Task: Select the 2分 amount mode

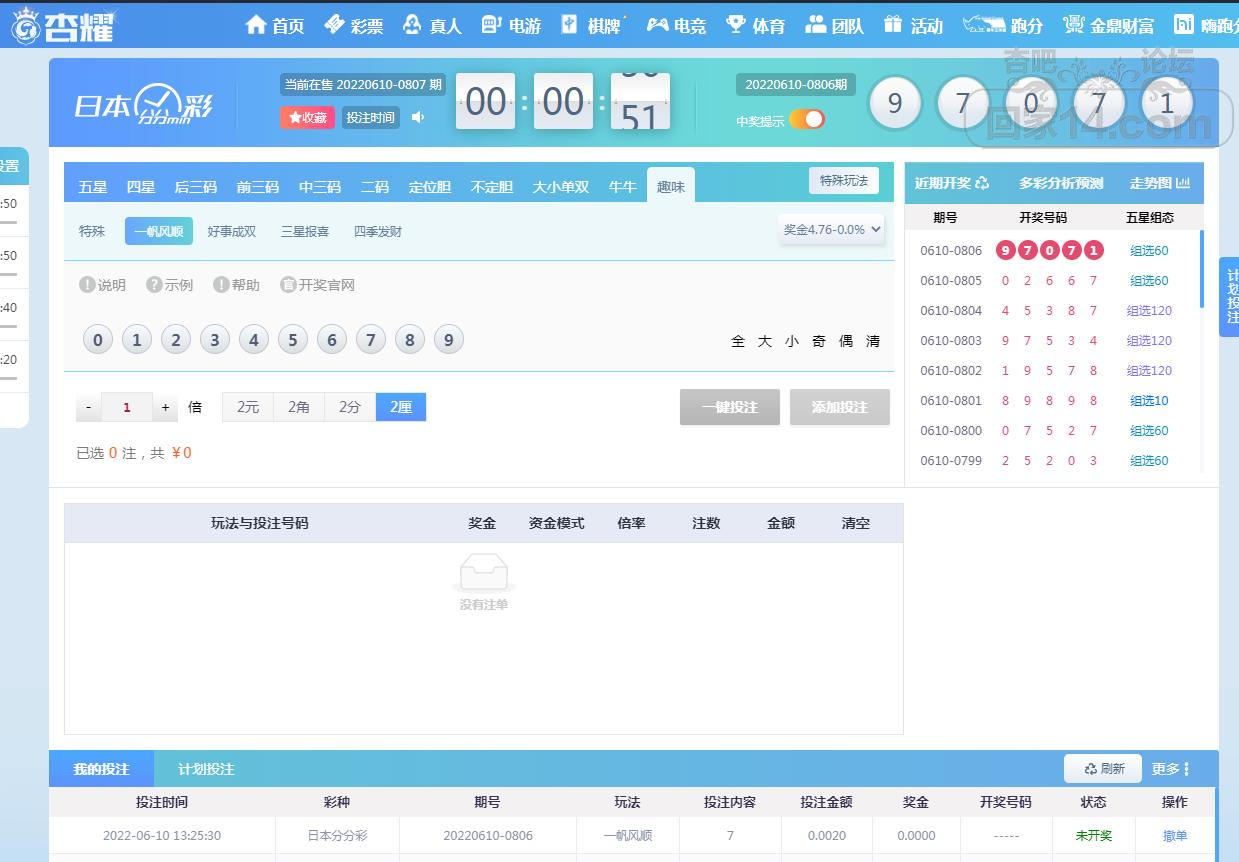Action: click(x=349, y=407)
